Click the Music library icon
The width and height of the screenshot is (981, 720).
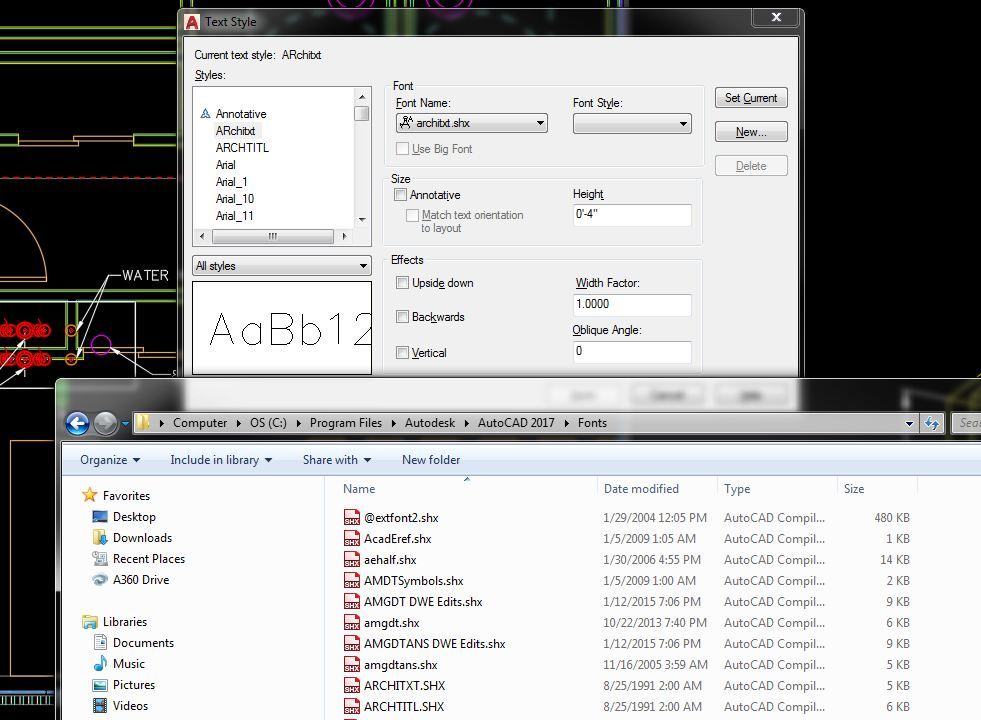pos(100,663)
